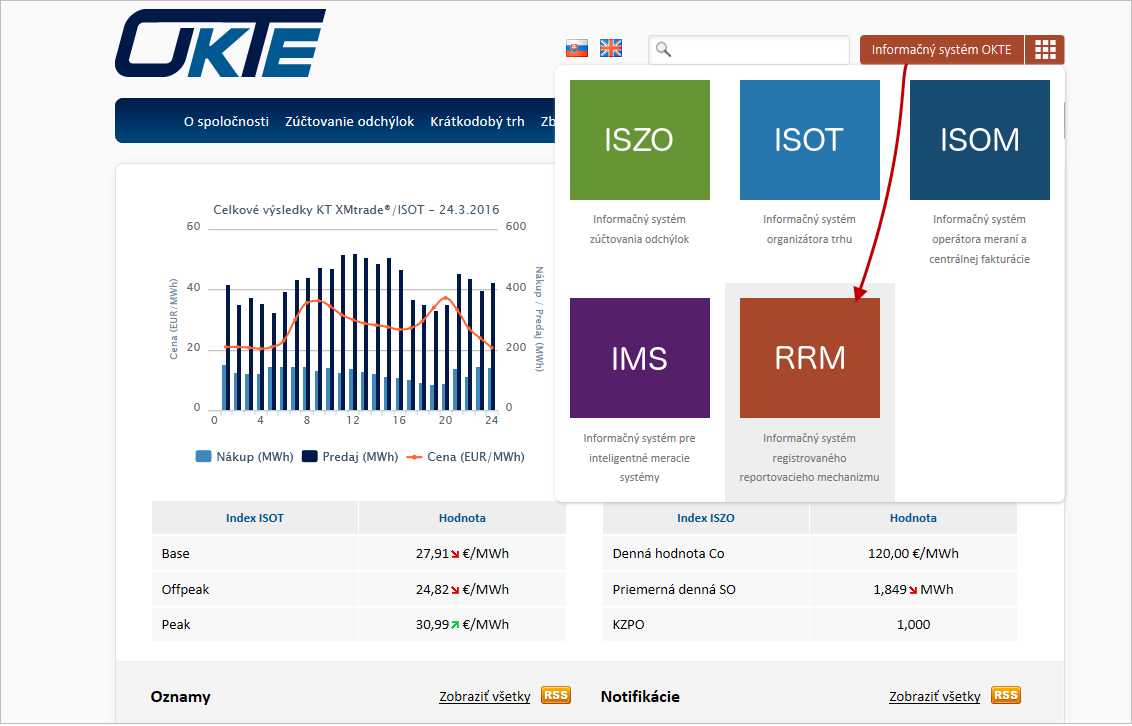The width and height of the screenshot is (1132, 726).
Task: Toggle Nákup (MWh) legend entry
Action: (x=245, y=457)
